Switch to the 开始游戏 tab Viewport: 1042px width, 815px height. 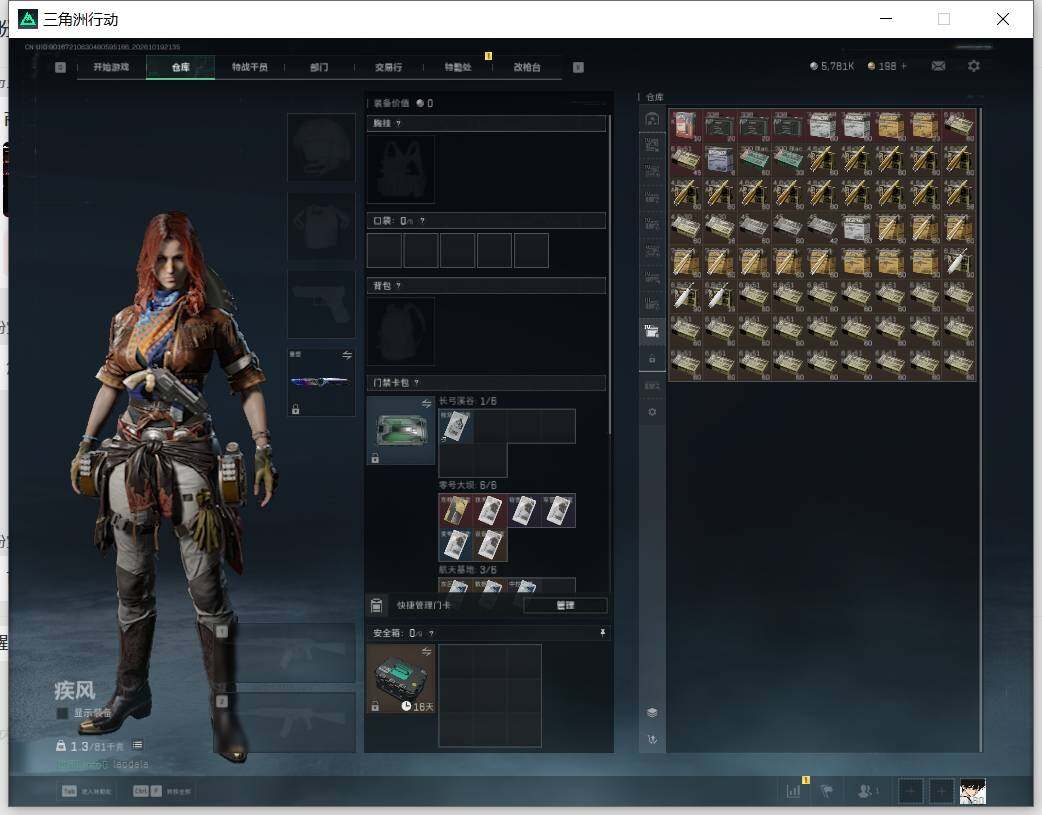(111, 67)
